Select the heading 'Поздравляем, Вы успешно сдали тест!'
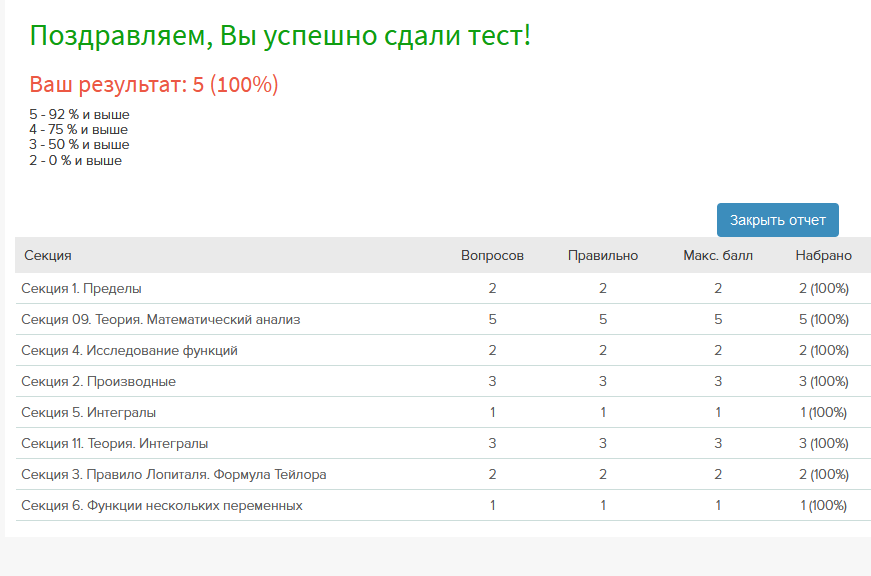 click(x=280, y=36)
